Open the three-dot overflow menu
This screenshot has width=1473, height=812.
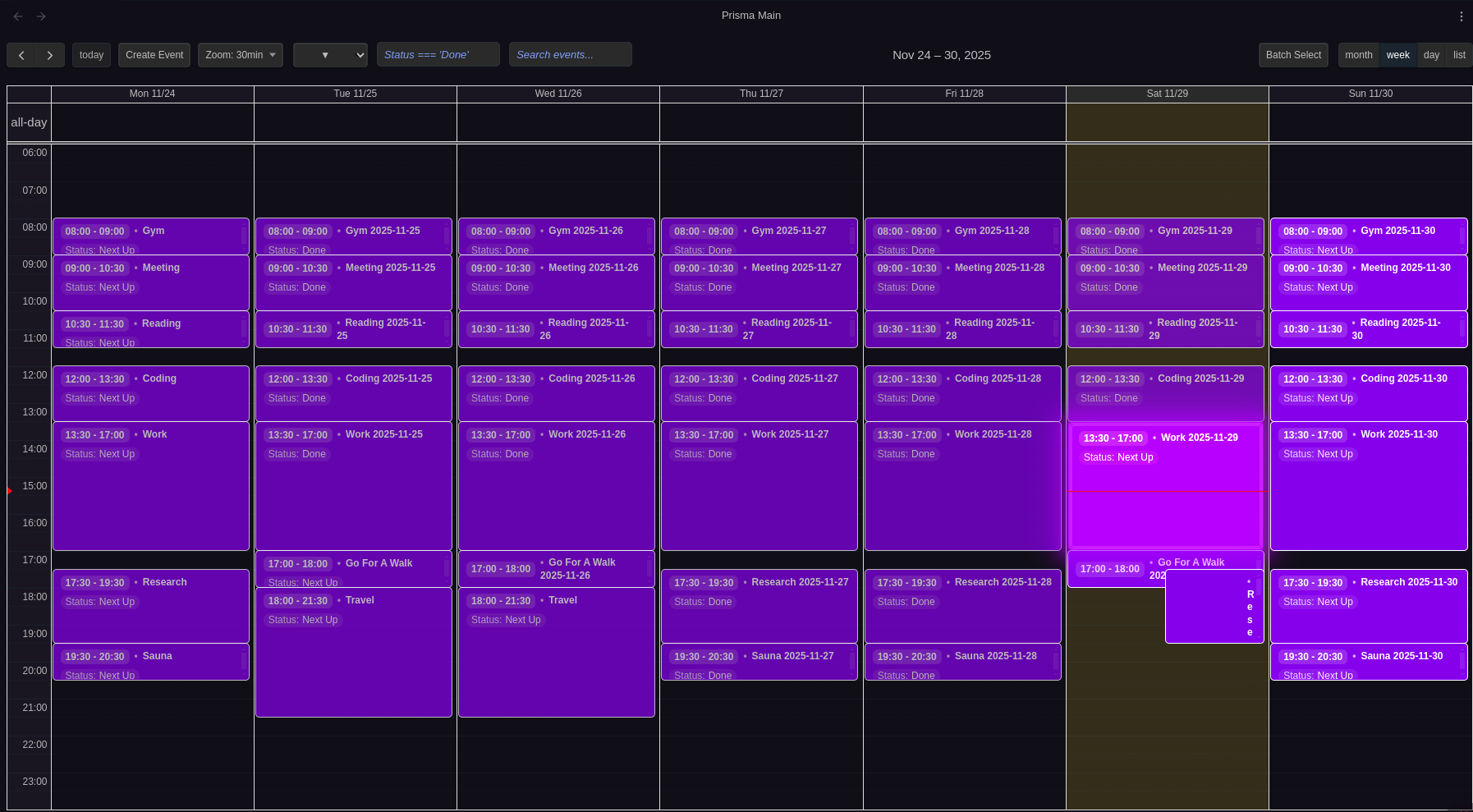1462,16
